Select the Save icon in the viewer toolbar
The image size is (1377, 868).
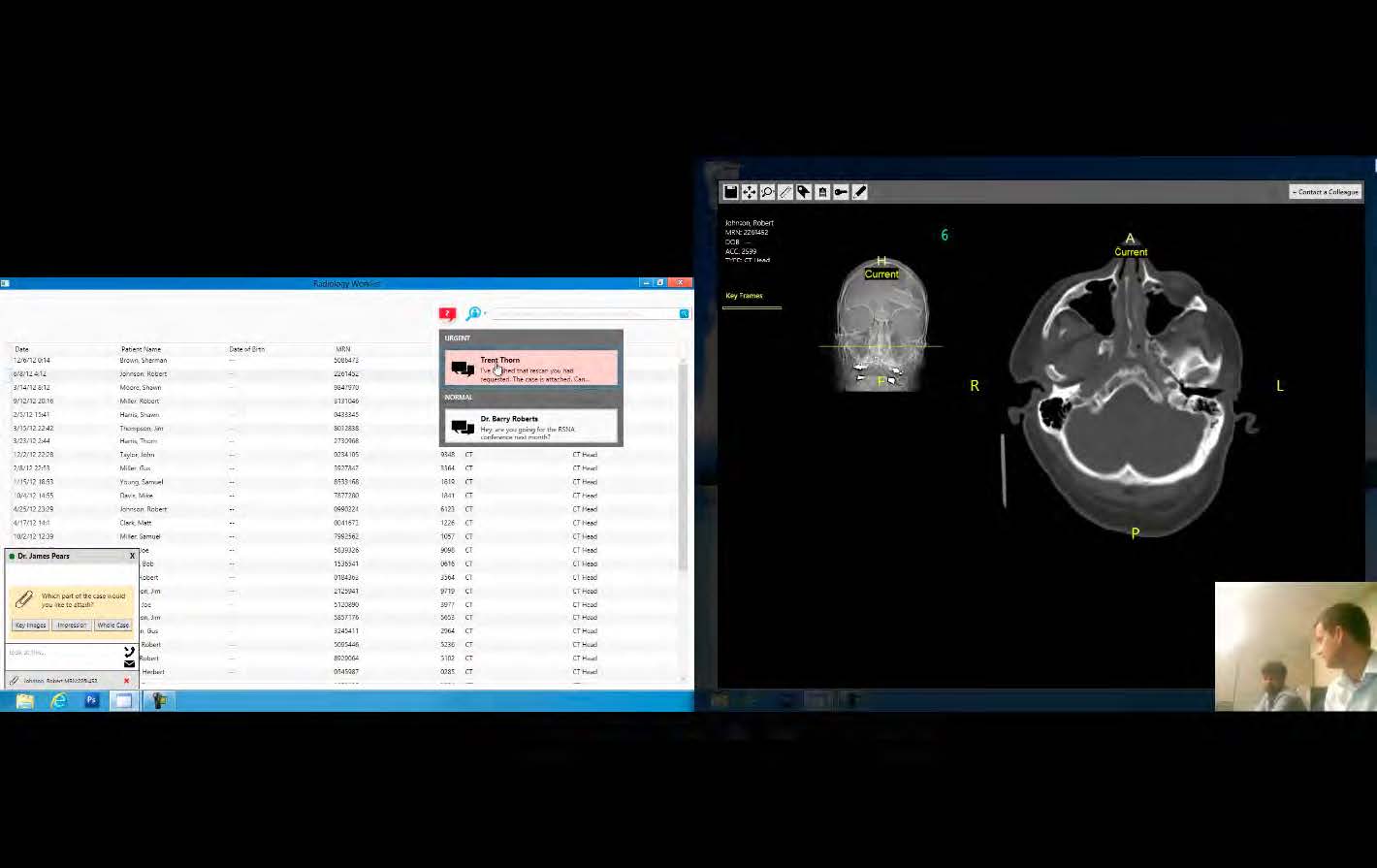coord(730,191)
